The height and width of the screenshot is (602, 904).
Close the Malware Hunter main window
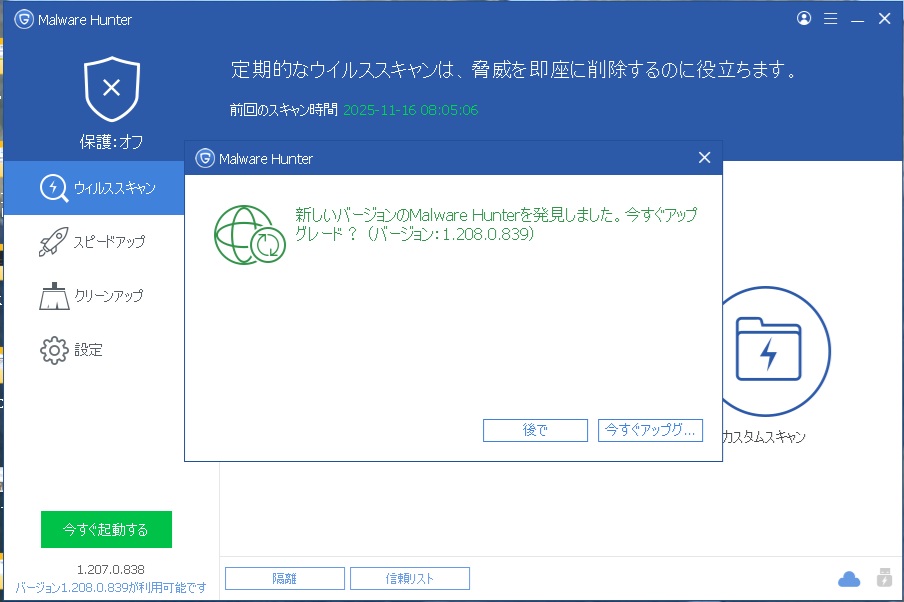[x=884, y=18]
